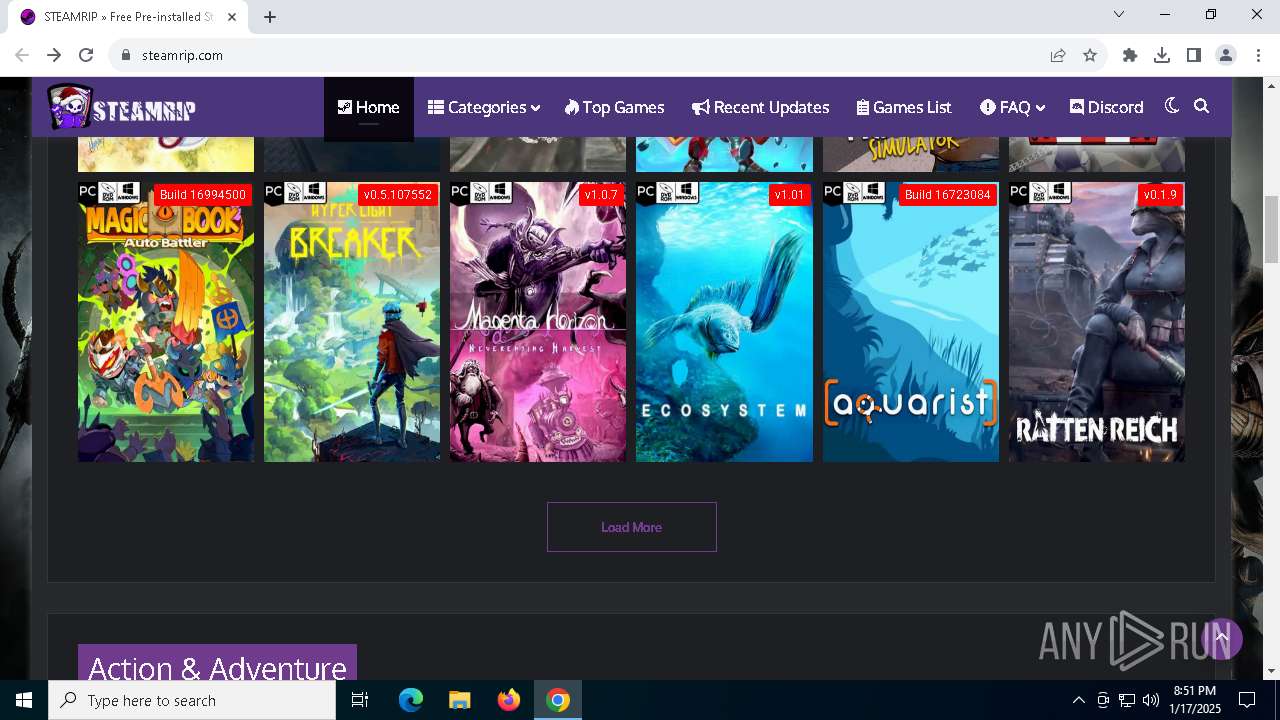Open File Explorer from taskbar
Screen dimensions: 1280x720
click(459, 700)
